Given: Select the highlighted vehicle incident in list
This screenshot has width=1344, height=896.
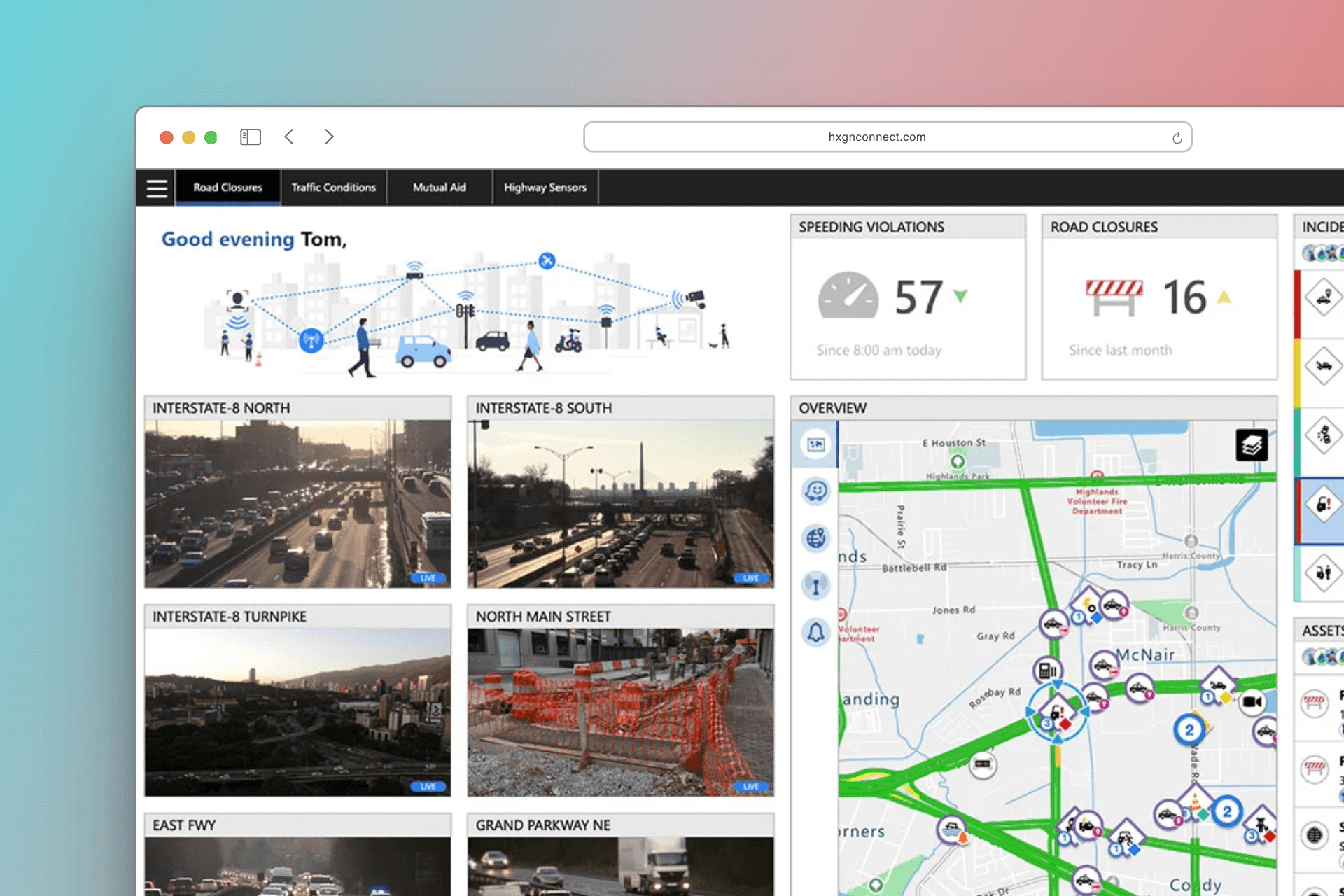Looking at the screenshot, I should click(x=1322, y=504).
